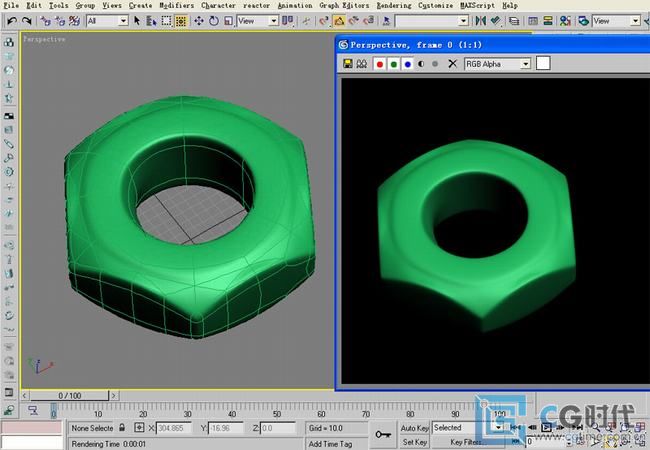Click the Use Pivot Point Center icon
Viewport: 650px width, 450px height.
[x=287, y=21]
